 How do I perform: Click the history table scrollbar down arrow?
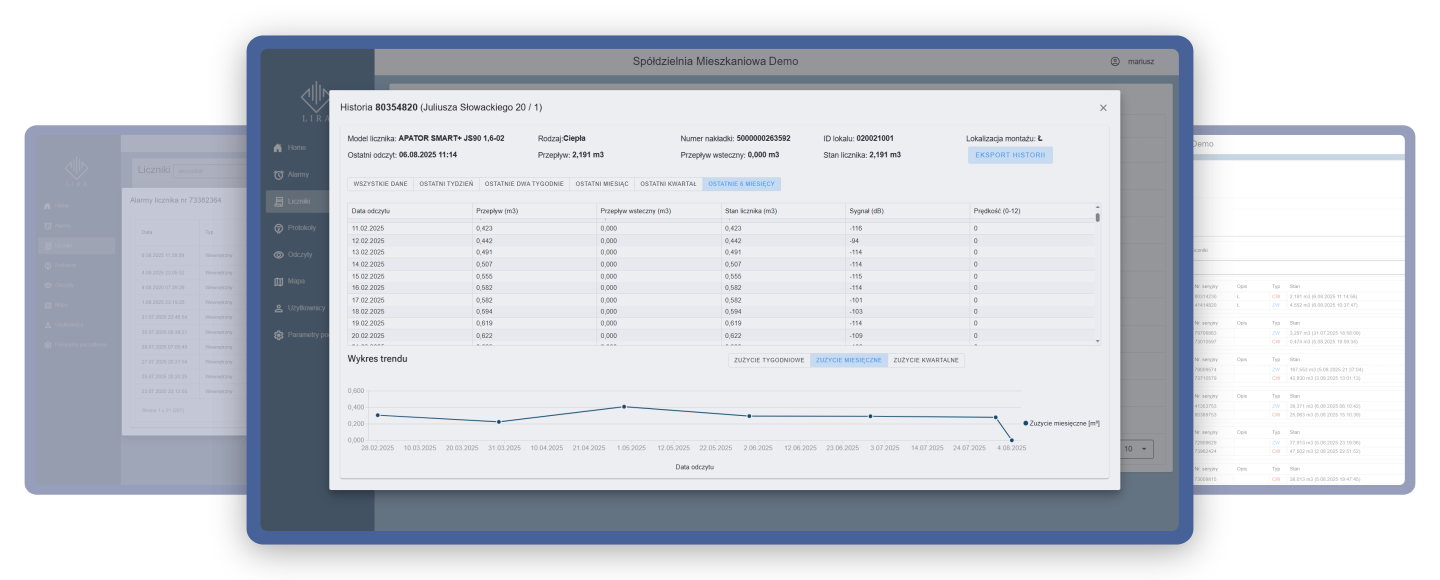[1097, 341]
